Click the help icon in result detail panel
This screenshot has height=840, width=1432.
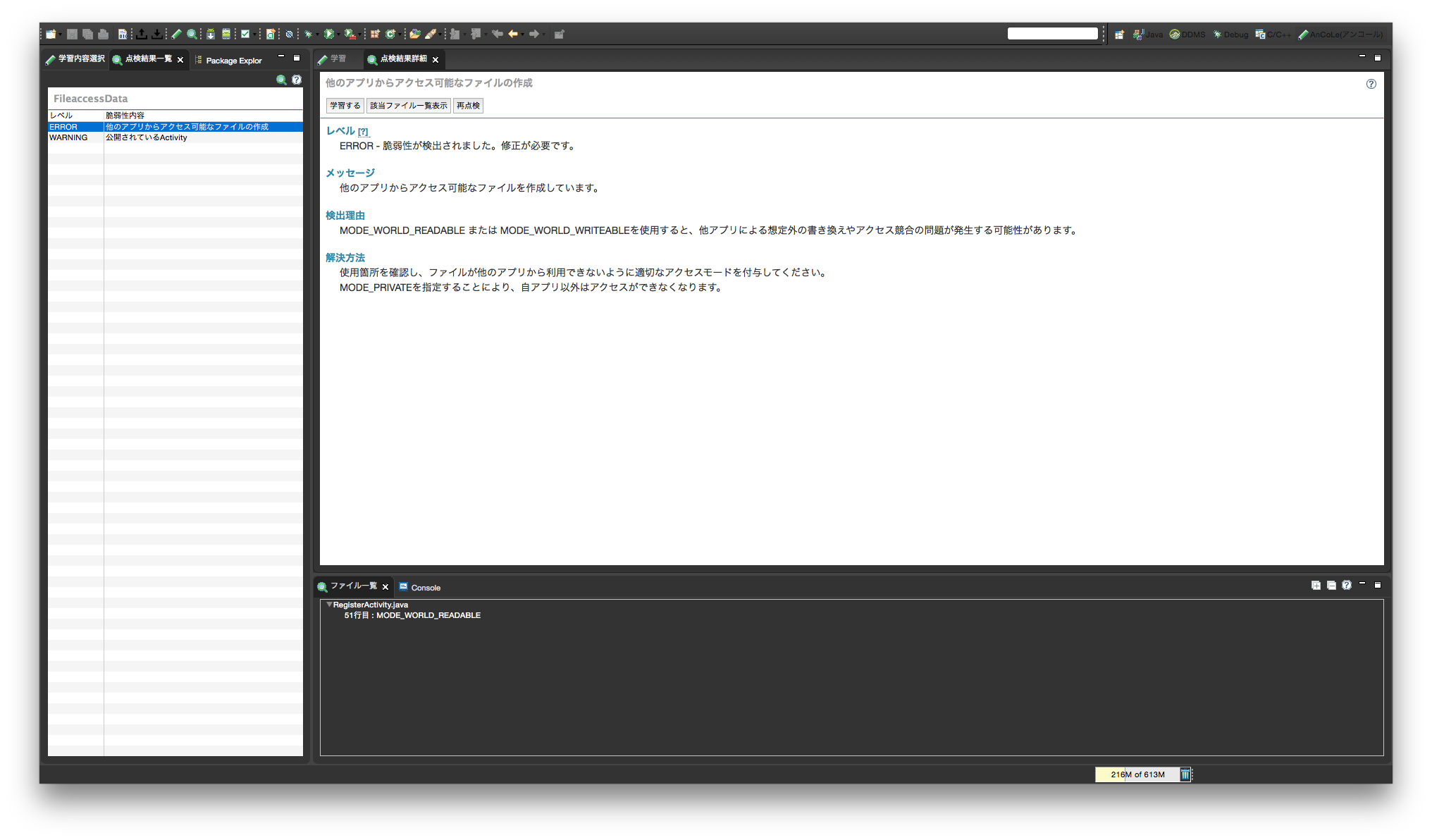pos(1371,84)
